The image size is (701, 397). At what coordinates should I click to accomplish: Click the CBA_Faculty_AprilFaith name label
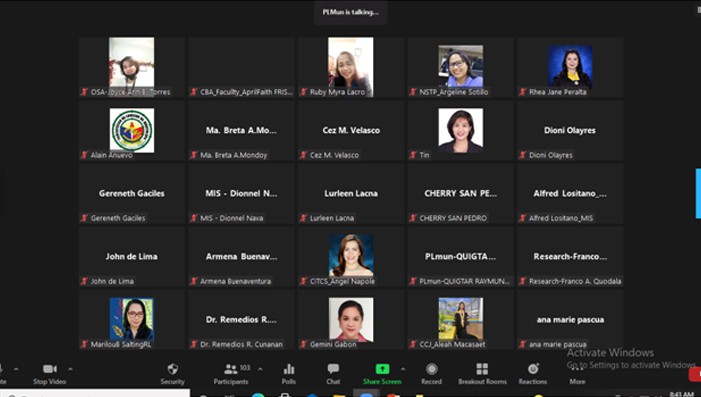(246, 92)
